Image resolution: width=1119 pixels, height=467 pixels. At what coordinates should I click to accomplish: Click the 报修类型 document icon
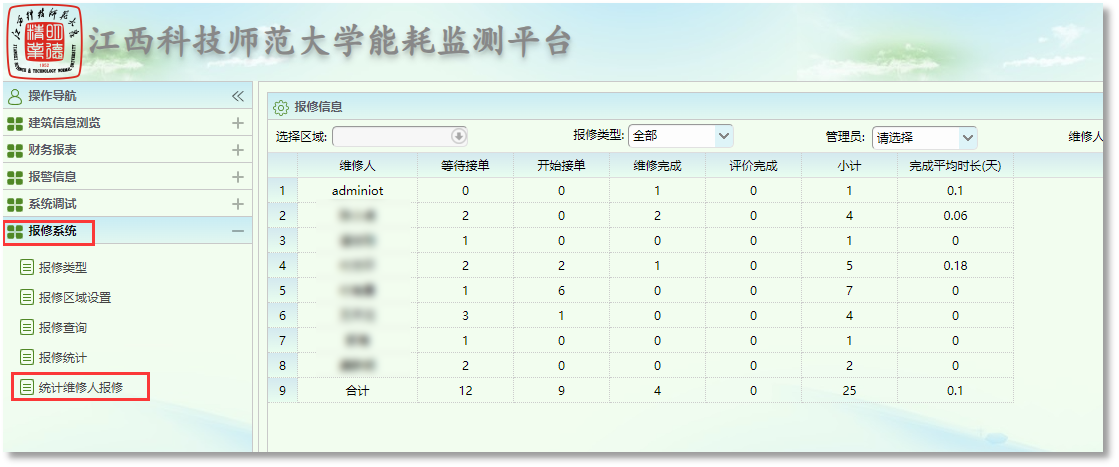click(x=27, y=268)
